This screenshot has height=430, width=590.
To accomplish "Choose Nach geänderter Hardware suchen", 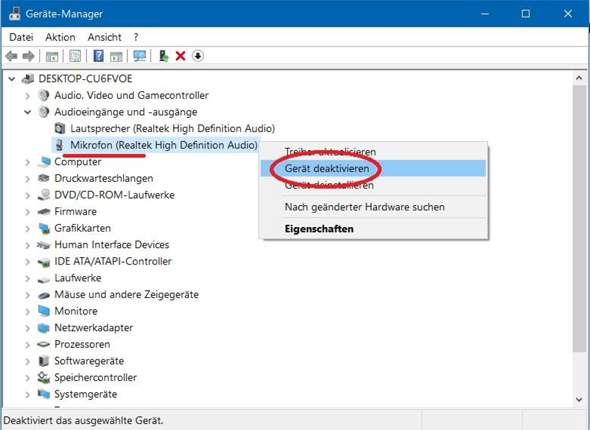I will [373, 207].
